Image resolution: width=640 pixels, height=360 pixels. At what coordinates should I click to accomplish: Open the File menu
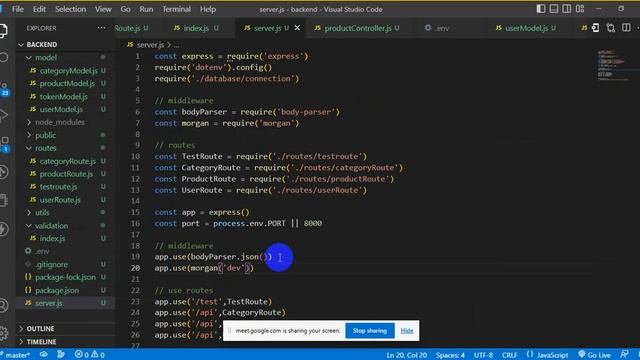[18, 9]
